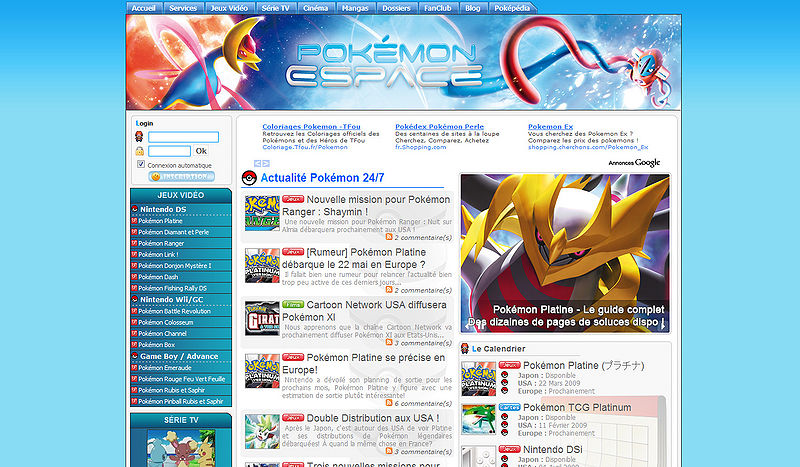Open Pokémon Donjon Mystère I sidebar link

pos(174,266)
